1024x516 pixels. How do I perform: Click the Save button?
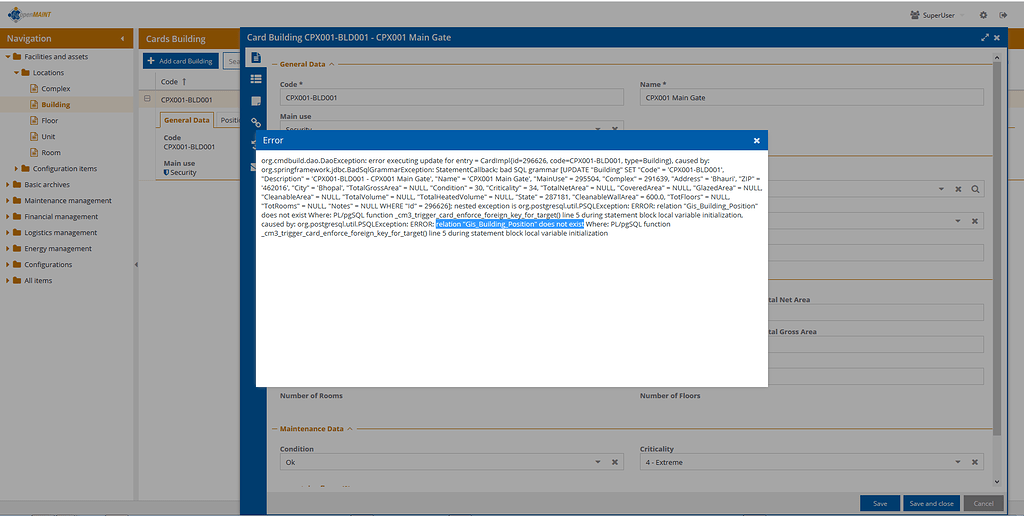click(880, 504)
